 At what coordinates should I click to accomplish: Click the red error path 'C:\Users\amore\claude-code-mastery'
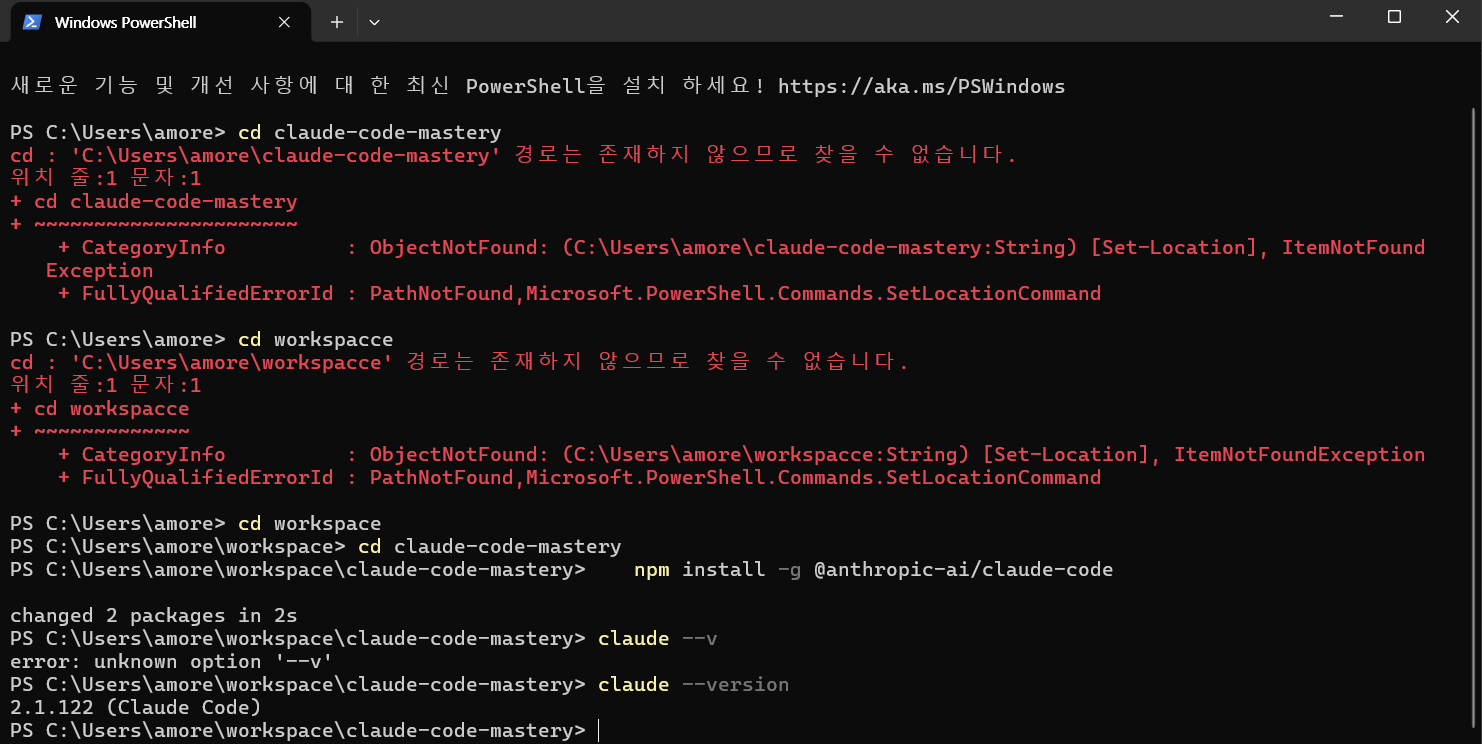[284, 155]
